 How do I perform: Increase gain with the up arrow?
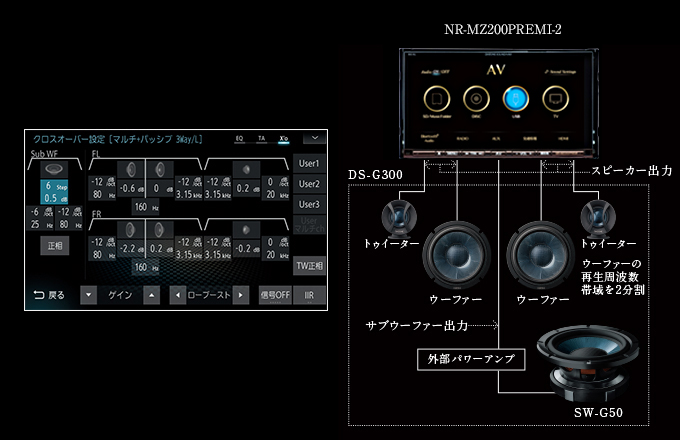pyautogui.click(x=150, y=295)
